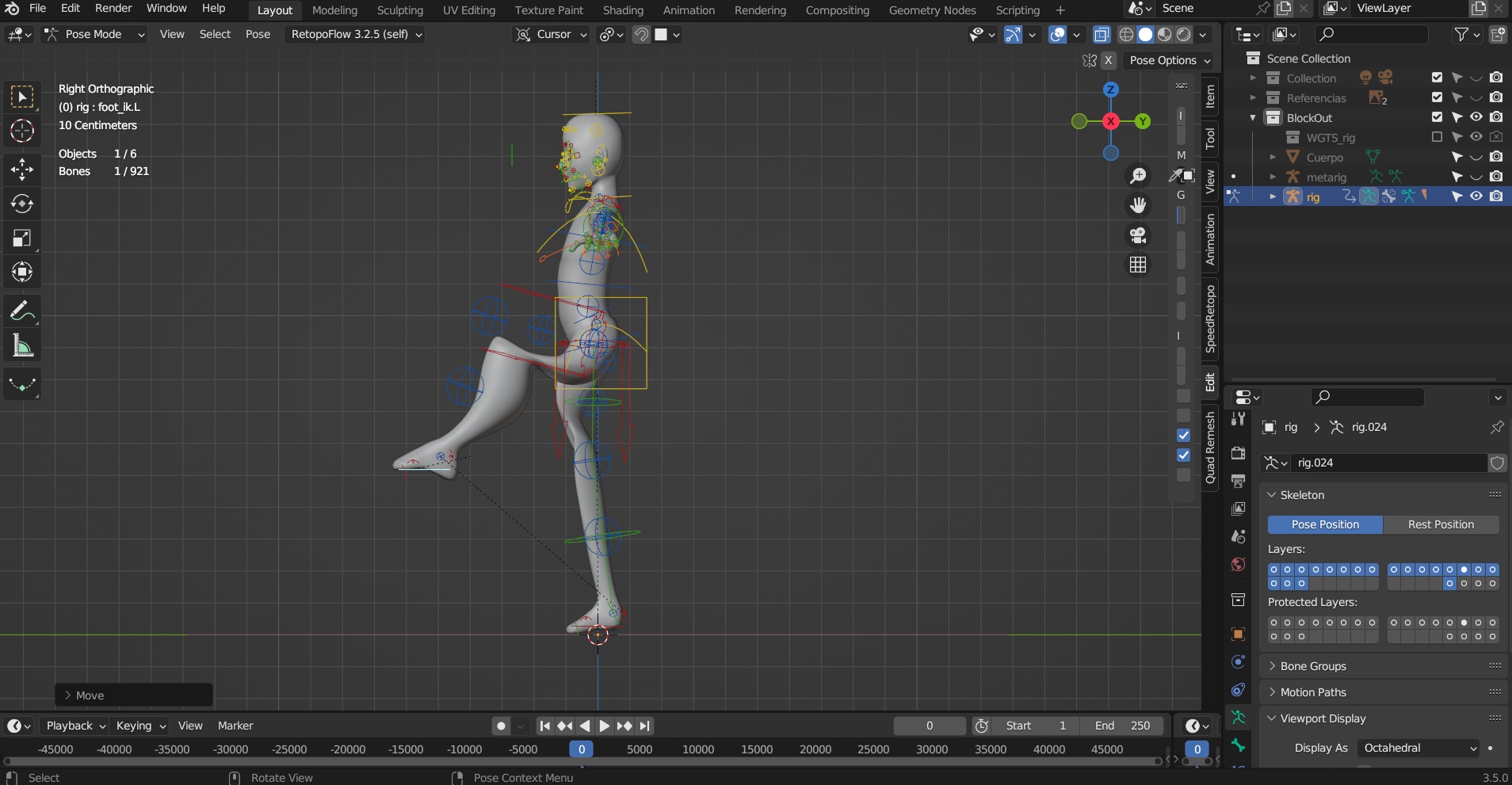Collapse the BlockOut collection tree
Viewport: 1512px width, 785px height.
point(1253,117)
